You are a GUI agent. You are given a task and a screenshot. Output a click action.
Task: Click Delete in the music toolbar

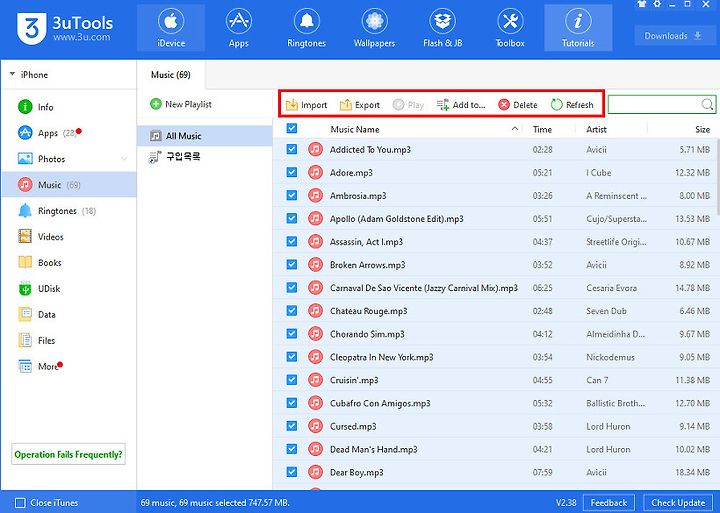coord(518,105)
